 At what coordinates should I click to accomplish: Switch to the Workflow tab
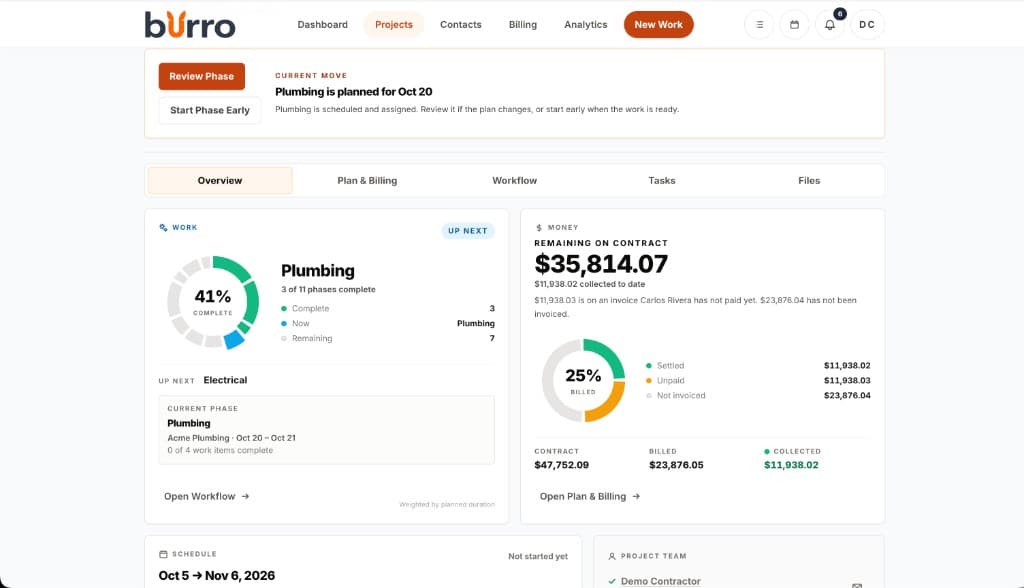tap(515, 181)
